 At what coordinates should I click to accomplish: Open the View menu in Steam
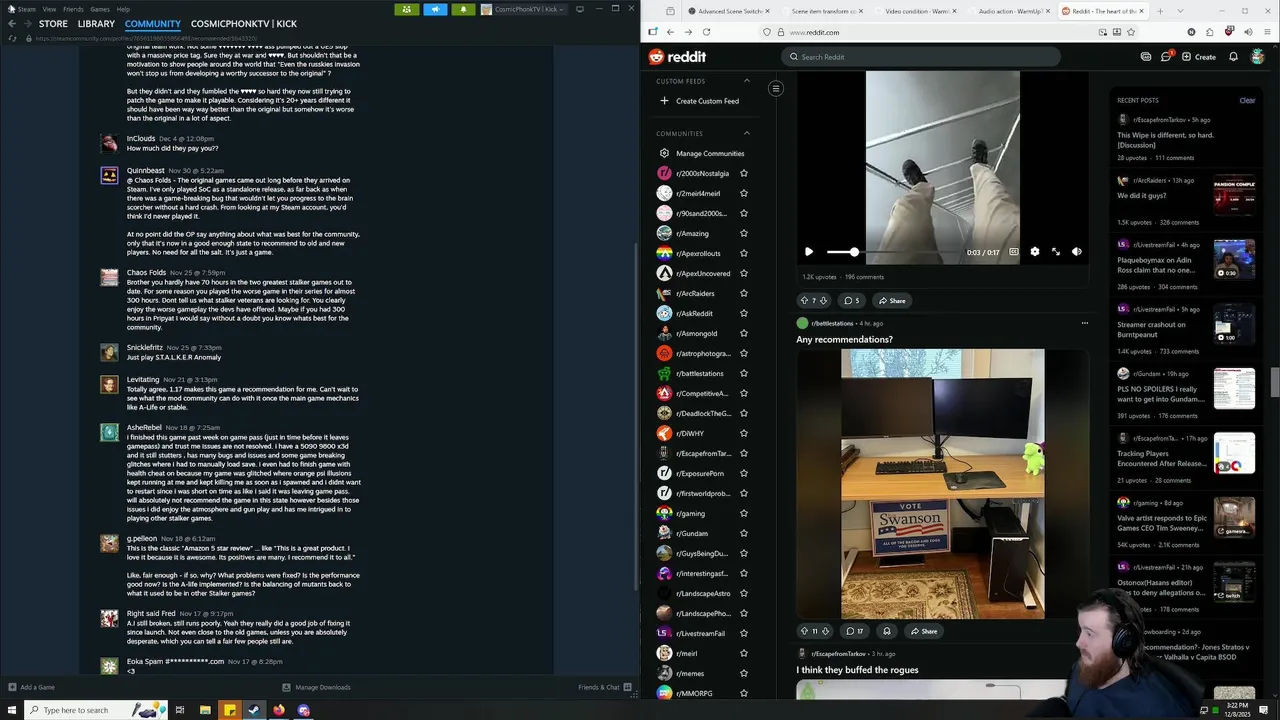(49, 9)
